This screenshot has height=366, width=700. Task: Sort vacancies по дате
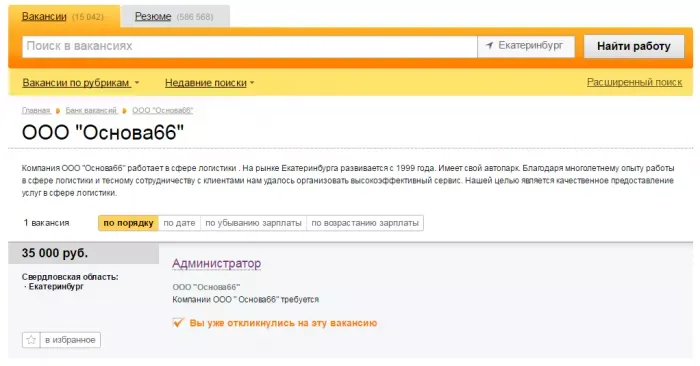coord(179,223)
